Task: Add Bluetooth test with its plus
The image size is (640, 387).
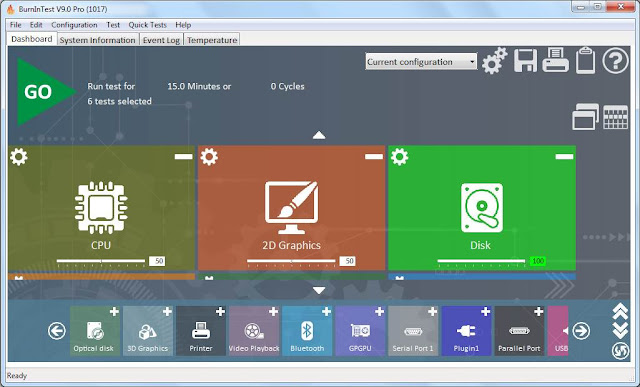Action: click(327, 312)
